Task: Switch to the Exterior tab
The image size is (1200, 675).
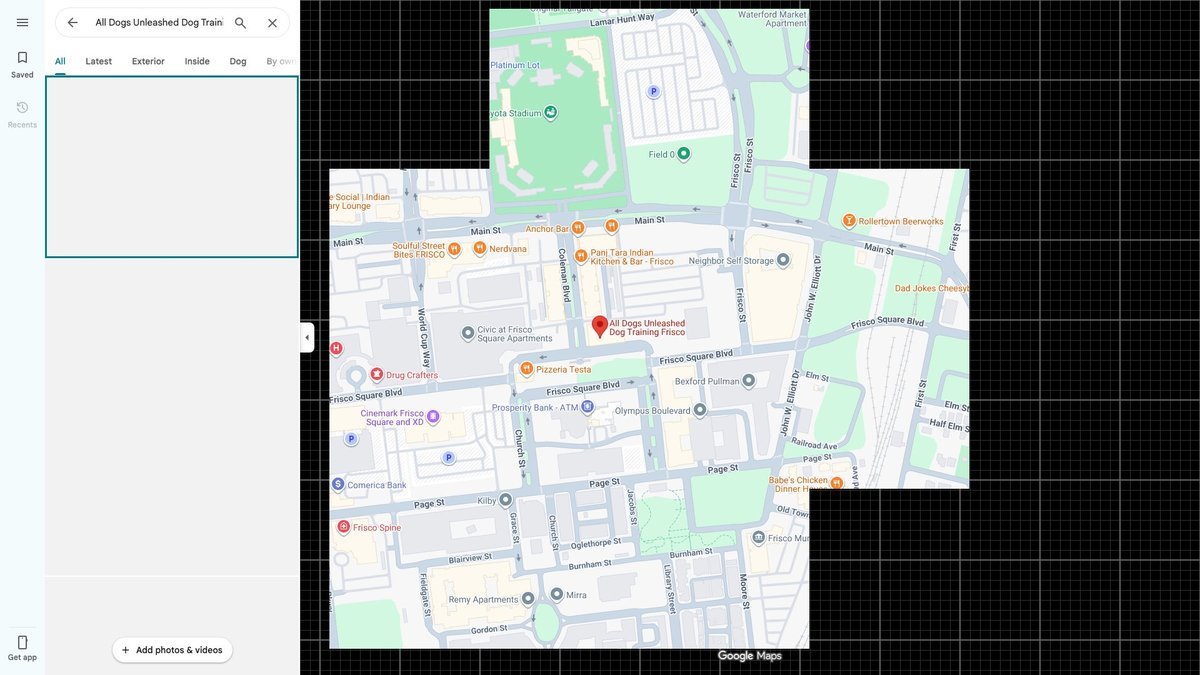Action: (148, 61)
